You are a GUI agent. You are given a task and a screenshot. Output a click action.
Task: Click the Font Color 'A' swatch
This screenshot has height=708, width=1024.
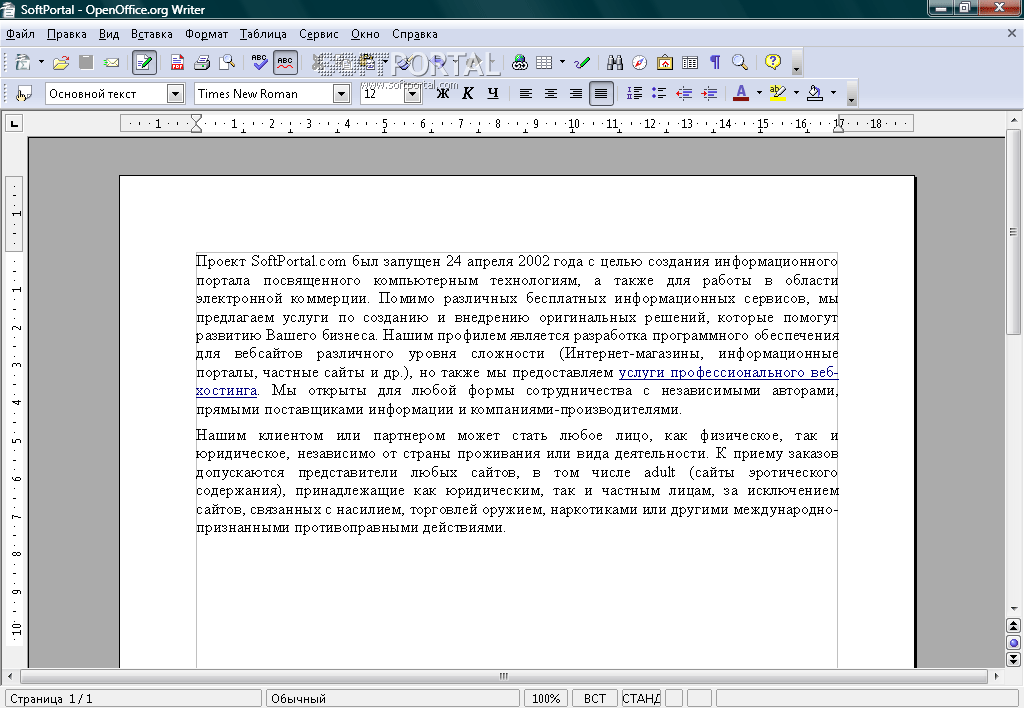(x=741, y=93)
